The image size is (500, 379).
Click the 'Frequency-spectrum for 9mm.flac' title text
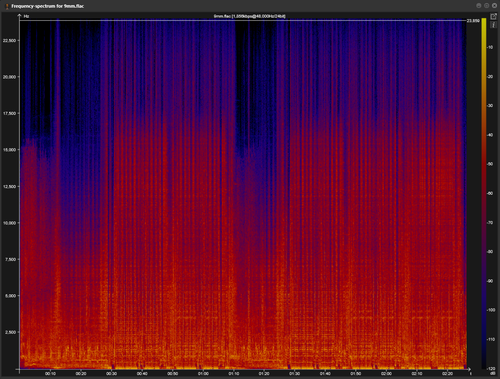click(x=48, y=6)
